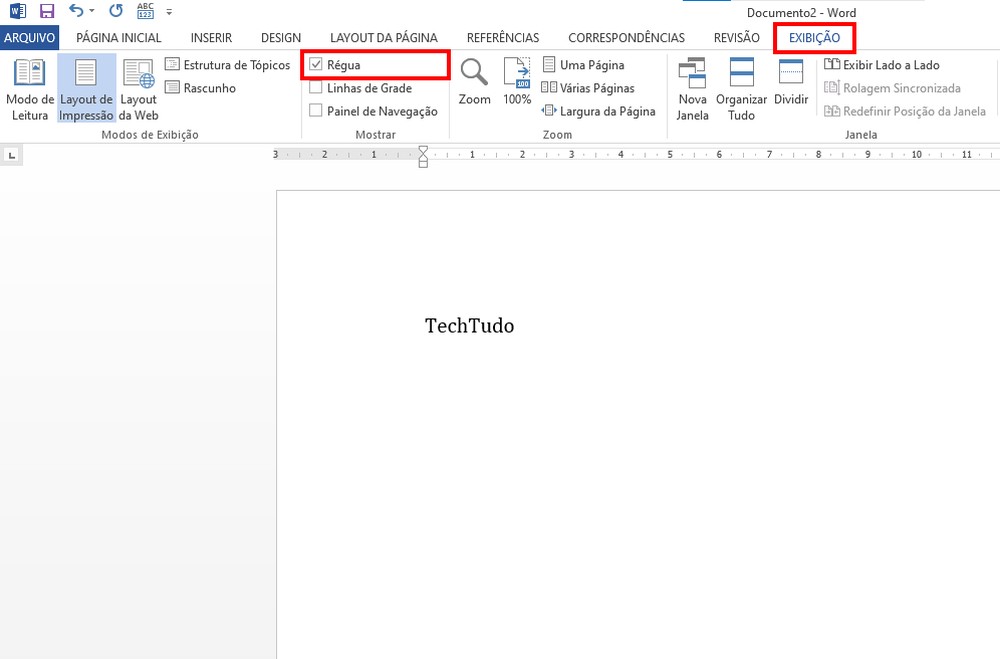Viewport: 1000px width, 659px height.
Task: Click Várias Páginas button
Action: tap(588, 88)
